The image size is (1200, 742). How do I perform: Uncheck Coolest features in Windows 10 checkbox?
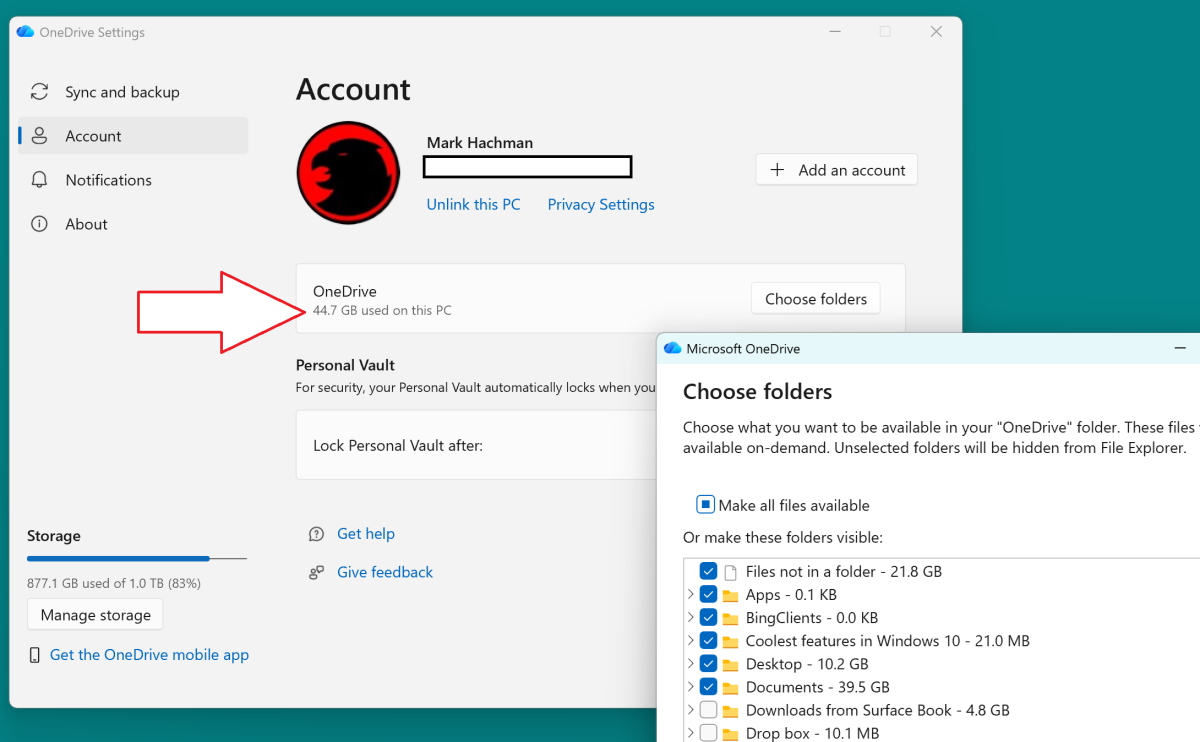(x=708, y=641)
